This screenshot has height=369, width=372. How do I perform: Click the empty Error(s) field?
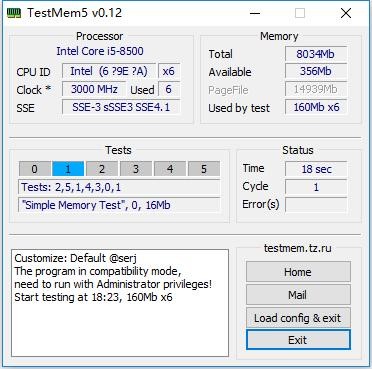(316, 205)
